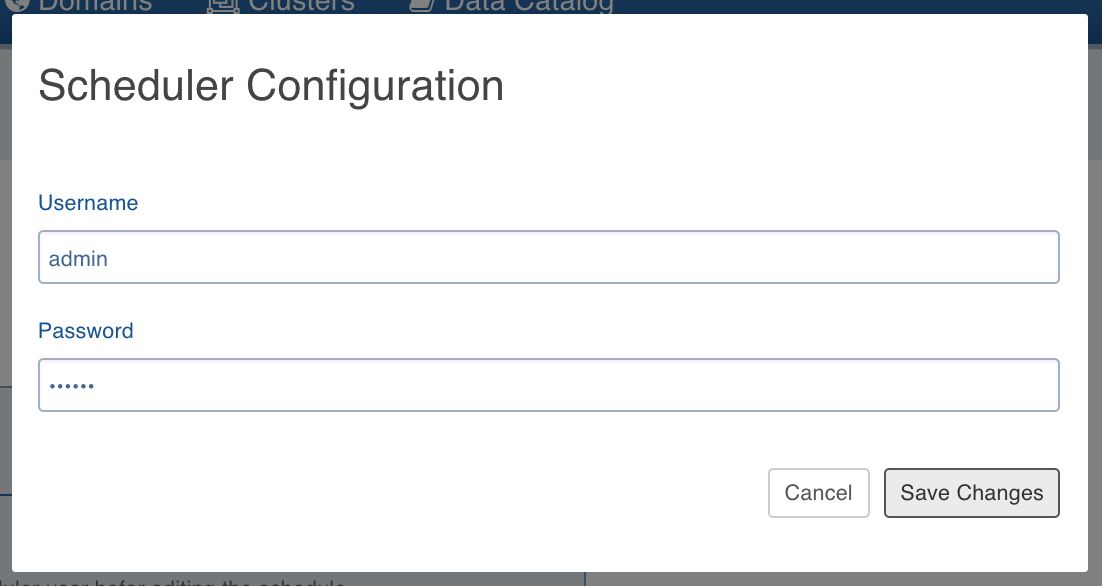Click empty space left of Cancel button
The width and height of the screenshot is (1102, 586).
[x=401, y=493]
